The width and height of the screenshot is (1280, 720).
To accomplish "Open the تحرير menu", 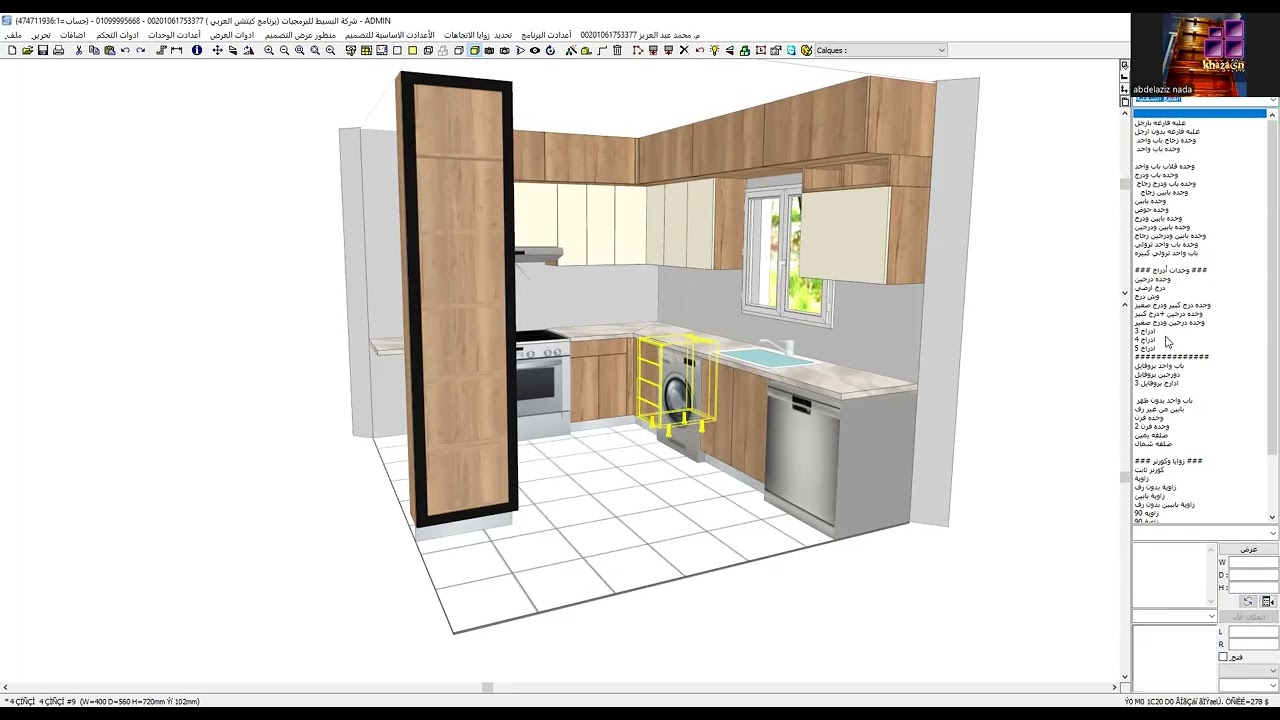I will coord(40,35).
